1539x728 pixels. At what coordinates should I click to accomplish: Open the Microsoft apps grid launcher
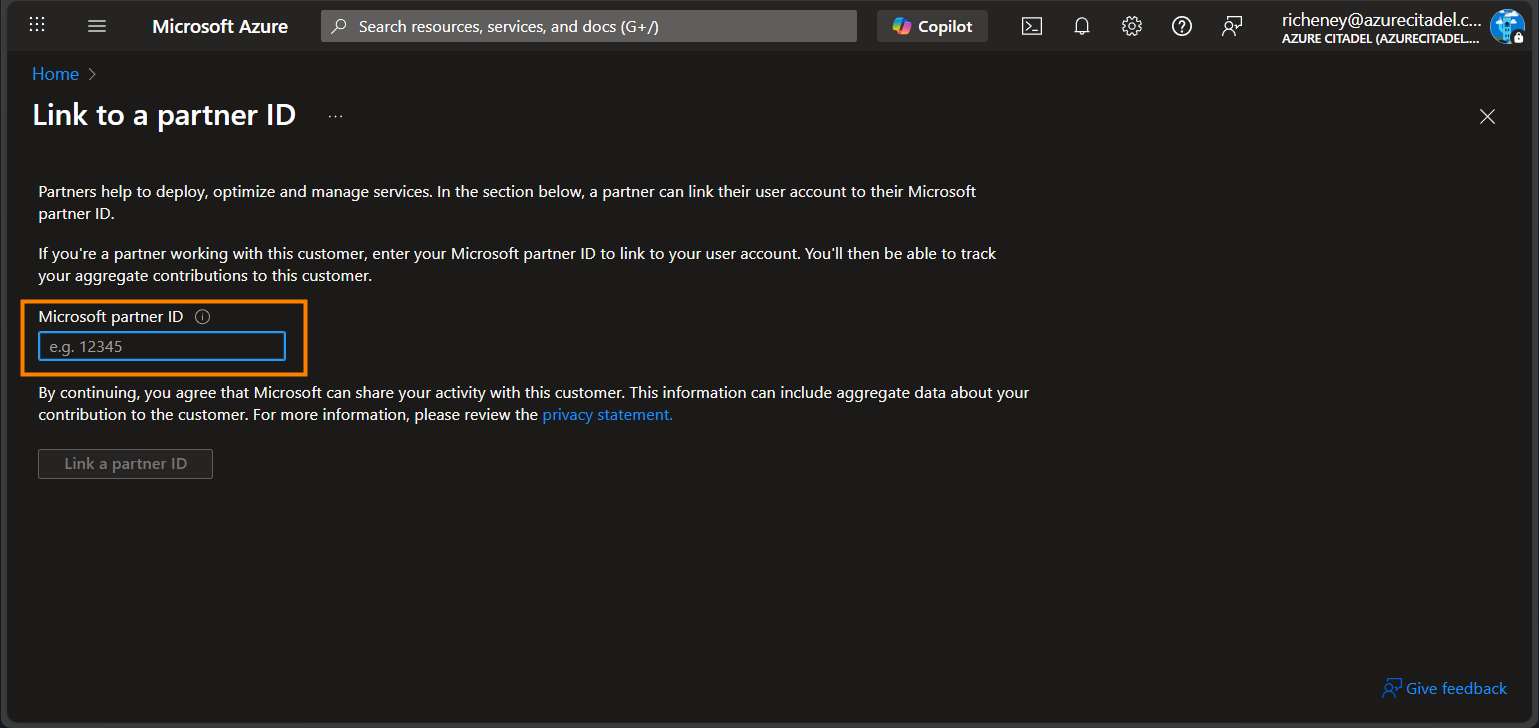coord(37,26)
